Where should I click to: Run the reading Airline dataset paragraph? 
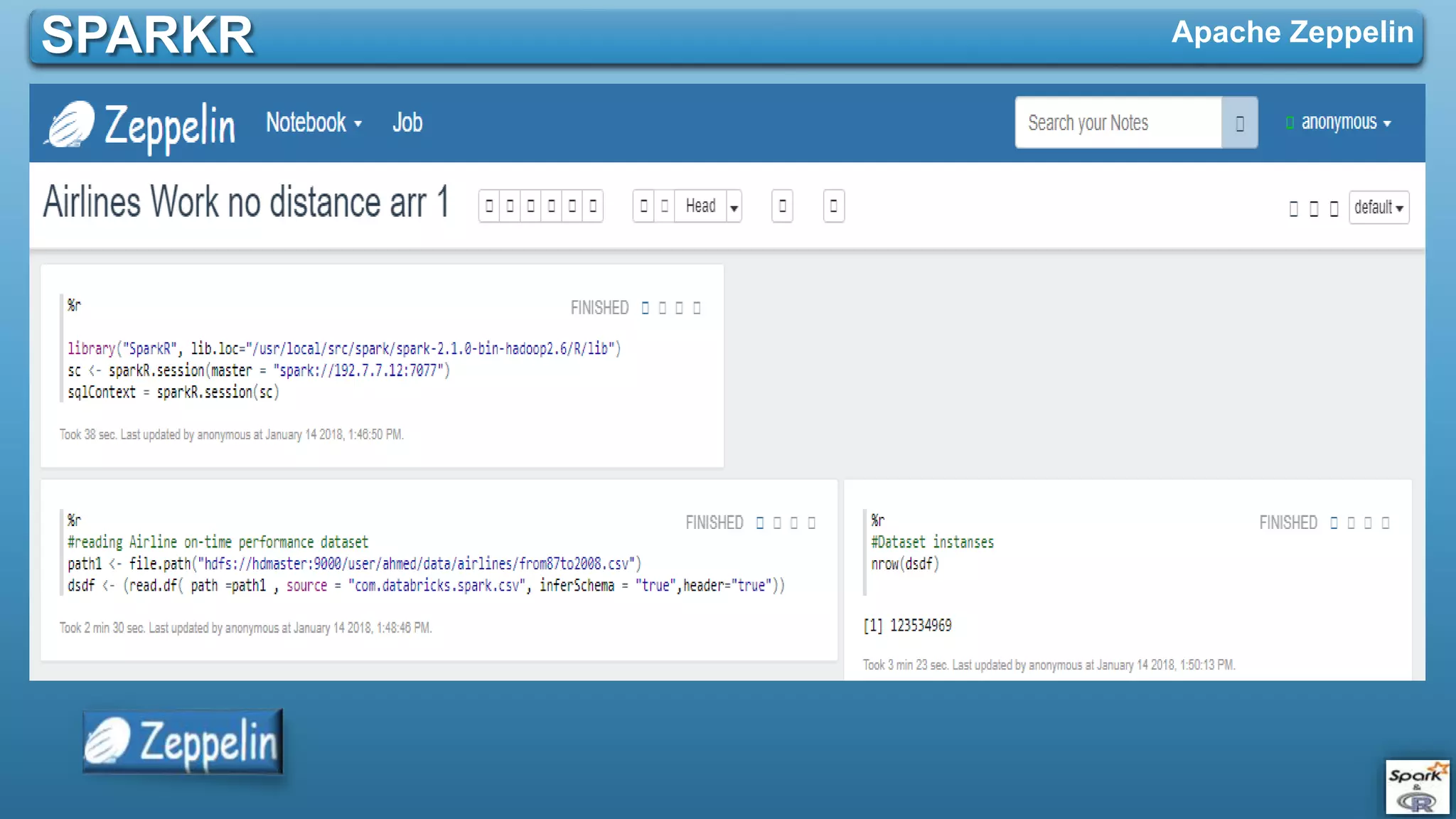(760, 523)
